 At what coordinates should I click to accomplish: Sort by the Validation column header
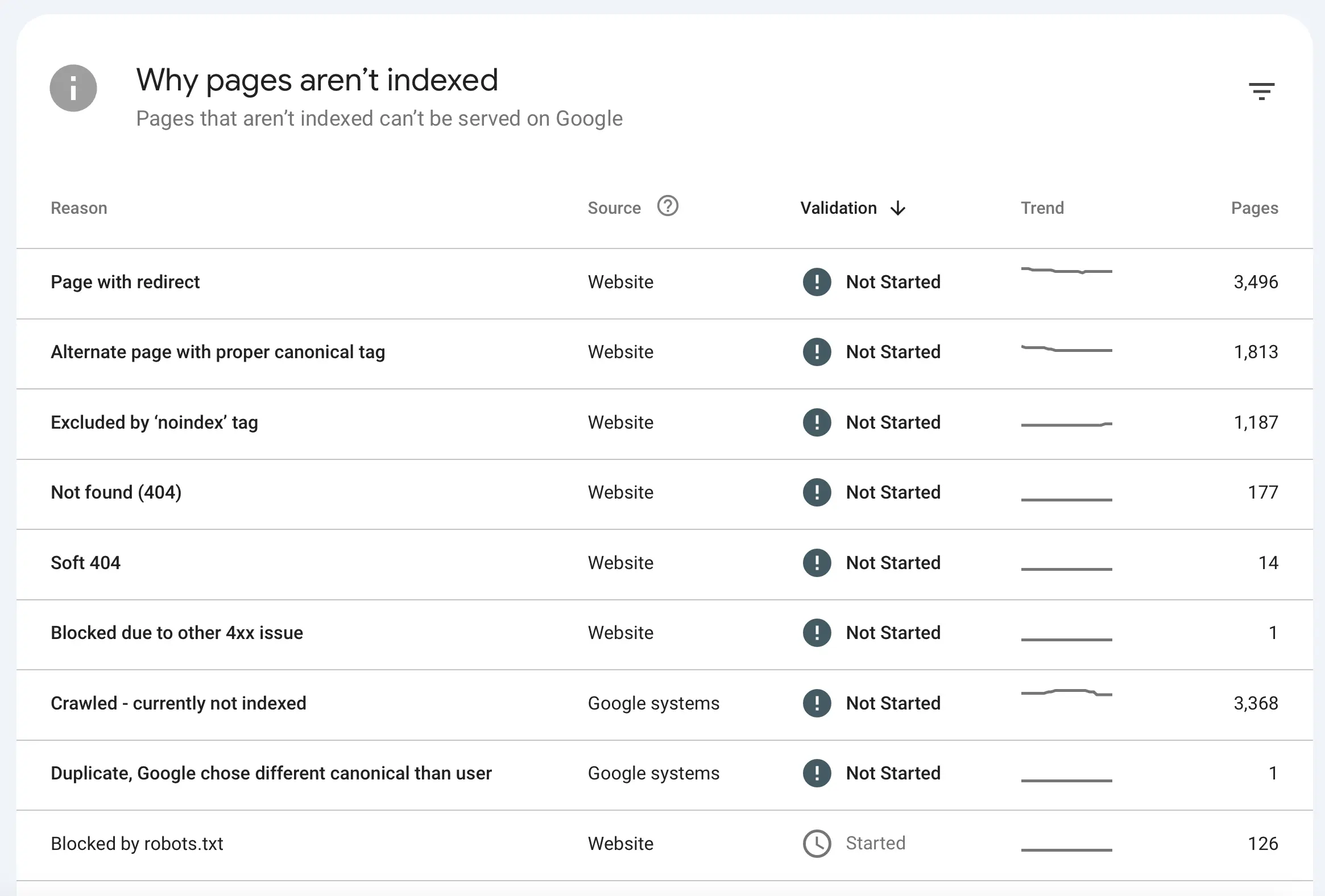click(838, 208)
